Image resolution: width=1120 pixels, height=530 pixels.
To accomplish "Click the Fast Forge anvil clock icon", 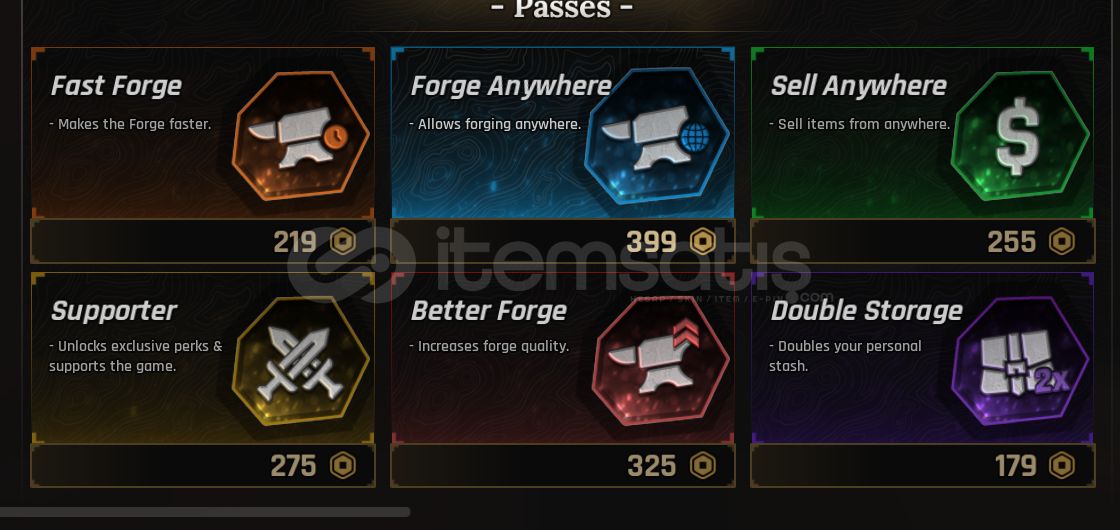I will click(x=301, y=135).
